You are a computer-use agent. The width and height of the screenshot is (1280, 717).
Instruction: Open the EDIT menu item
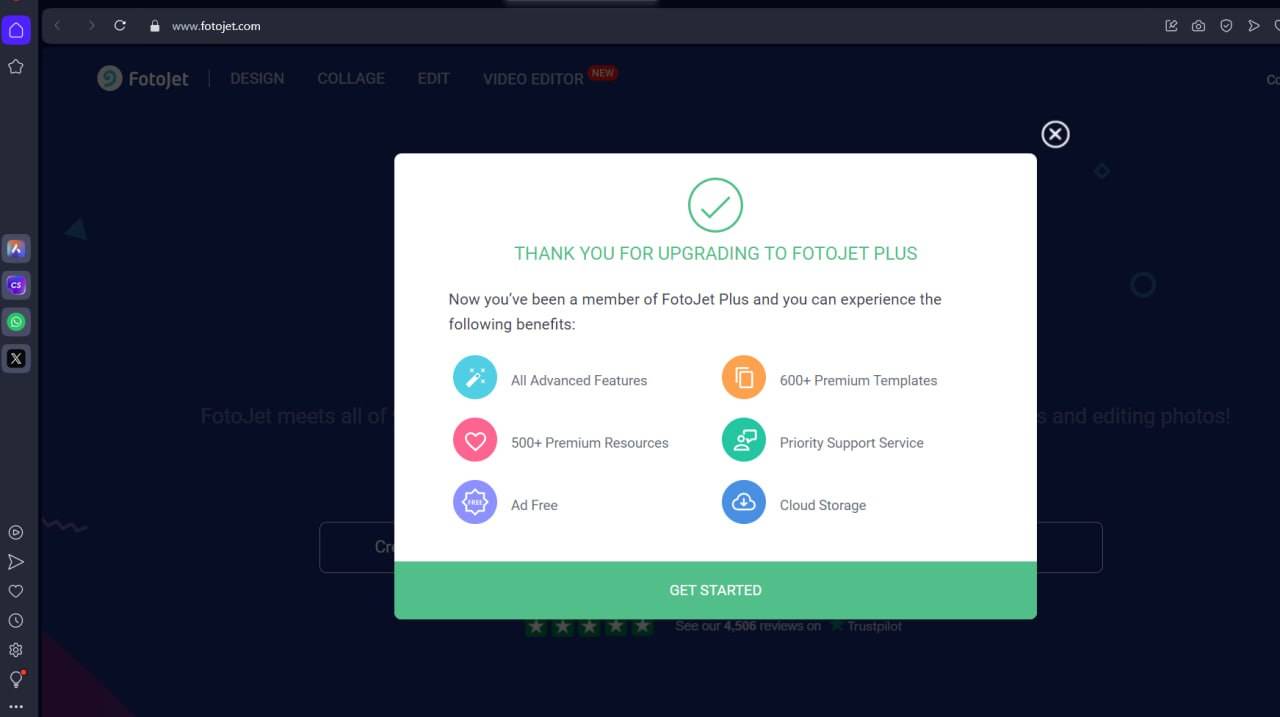(x=433, y=78)
